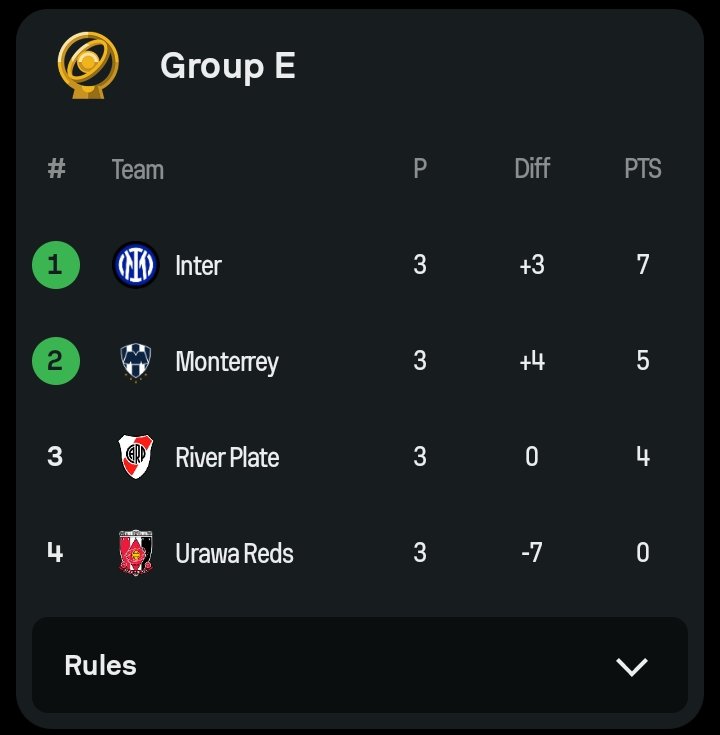Sort by PTS column header
The width and height of the screenshot is (720, 735).
coord(643,168)
